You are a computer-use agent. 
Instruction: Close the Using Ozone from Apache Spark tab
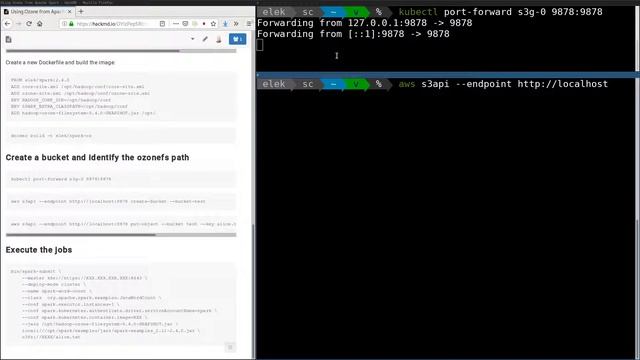coord(69,11)
